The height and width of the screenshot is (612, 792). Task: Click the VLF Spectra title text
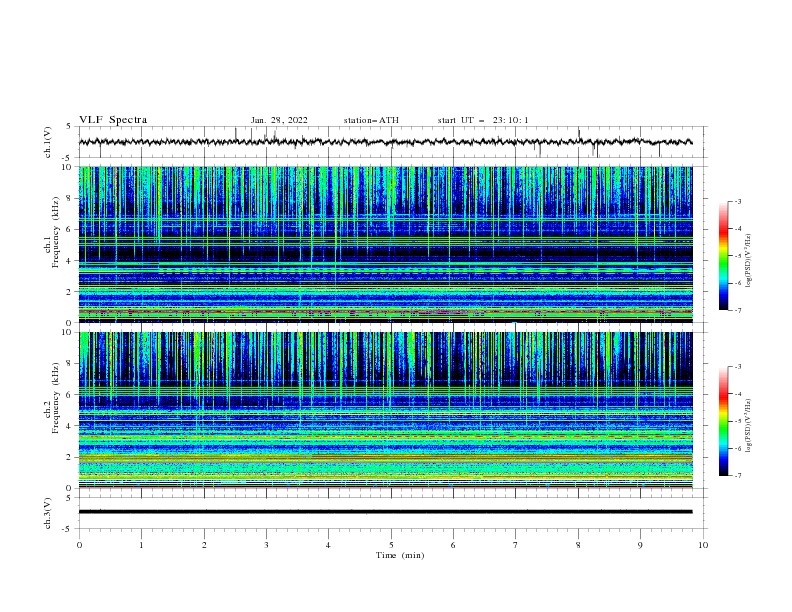(113, 120)
